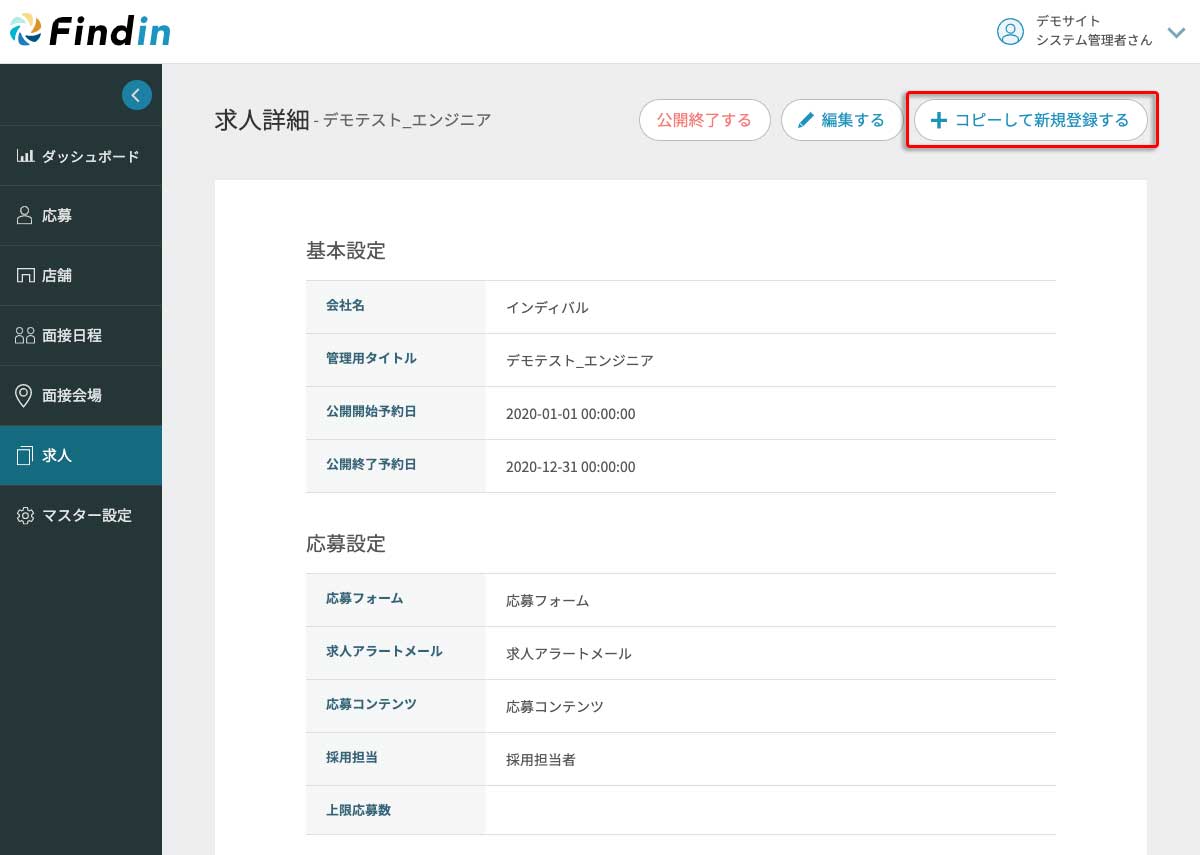Expand the user account dropdown chevron
Viewport: 1200px width, 855px height.
1176,31
